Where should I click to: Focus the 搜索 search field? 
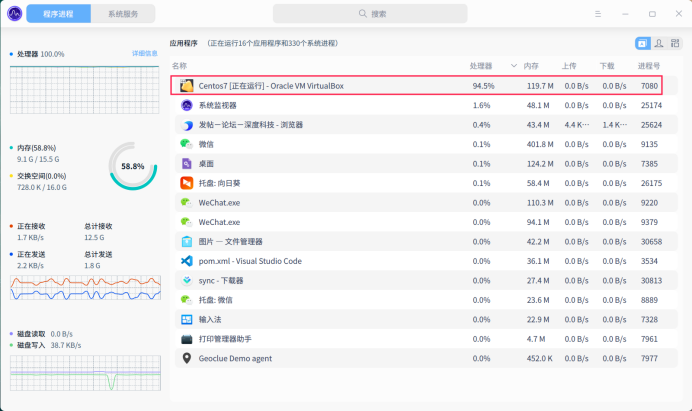[370, 14]
